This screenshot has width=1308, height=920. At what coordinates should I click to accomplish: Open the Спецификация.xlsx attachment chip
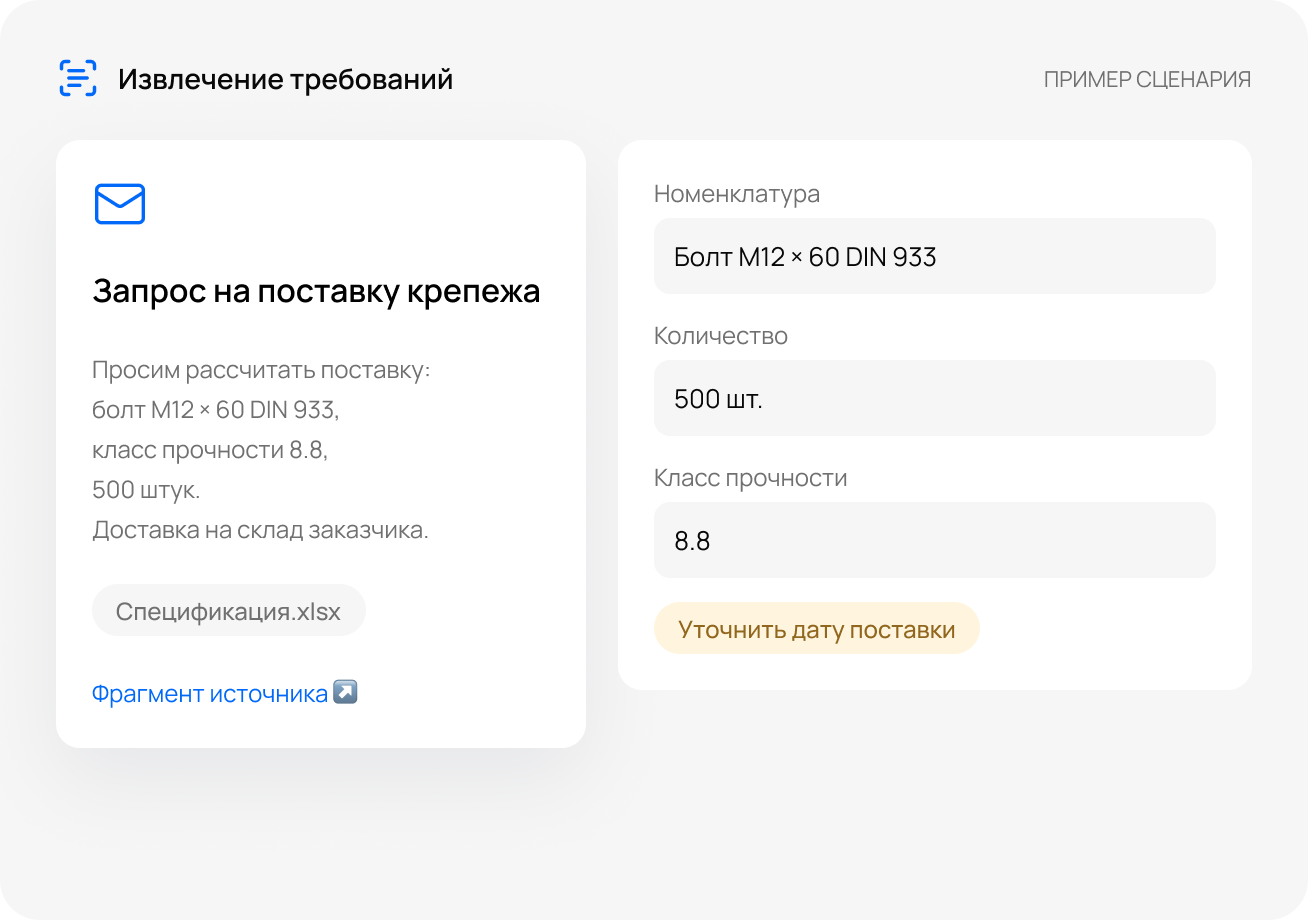tap(229, 611)
